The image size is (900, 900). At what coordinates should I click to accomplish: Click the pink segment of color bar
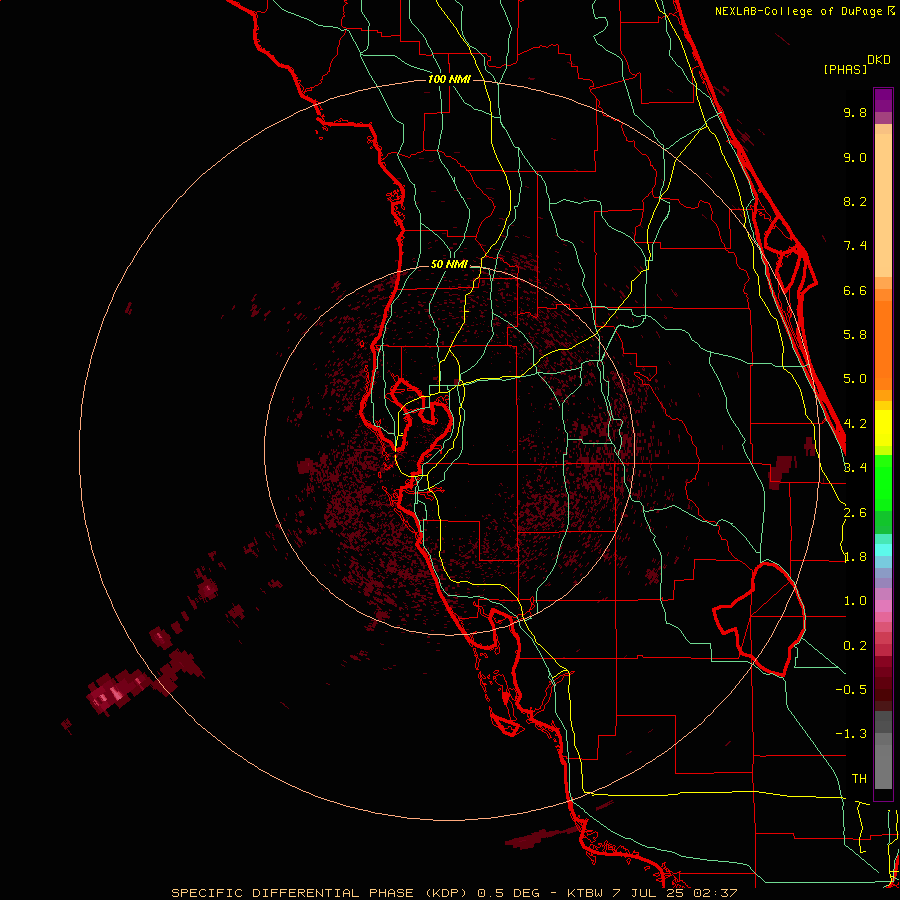pyautogui.click(x=883, y=606)
